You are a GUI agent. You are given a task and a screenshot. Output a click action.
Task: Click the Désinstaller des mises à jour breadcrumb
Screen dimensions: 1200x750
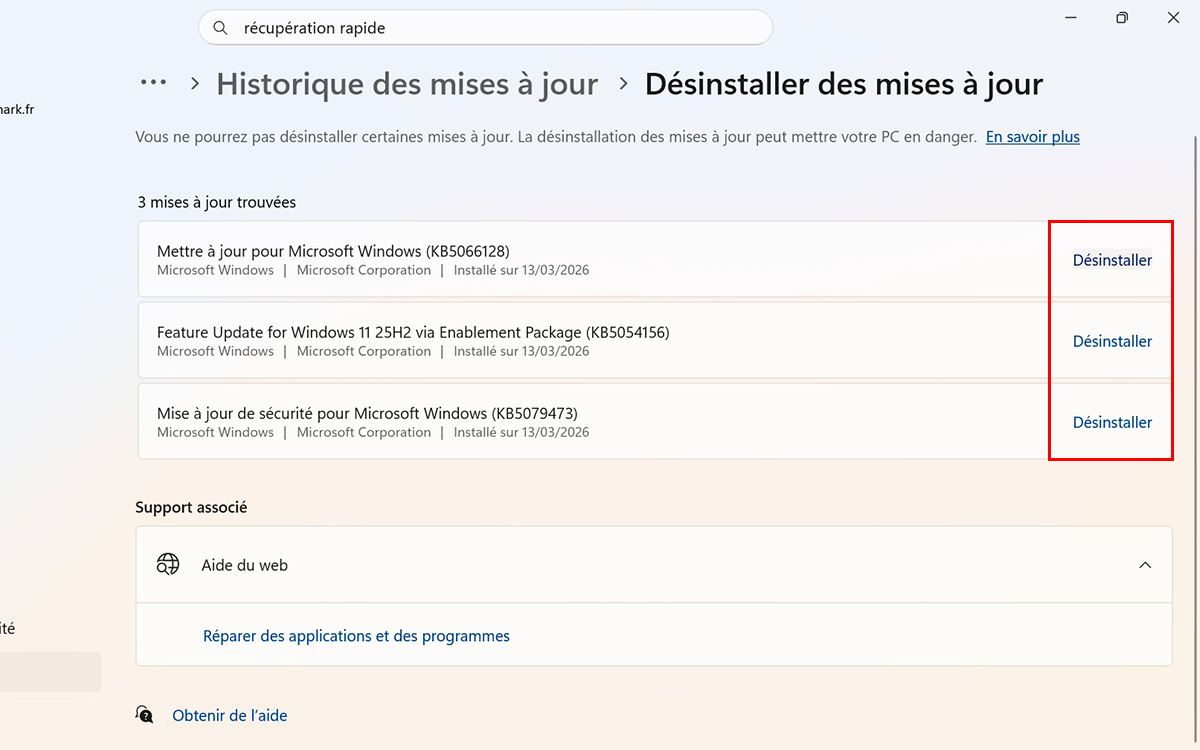click(845, 84)
